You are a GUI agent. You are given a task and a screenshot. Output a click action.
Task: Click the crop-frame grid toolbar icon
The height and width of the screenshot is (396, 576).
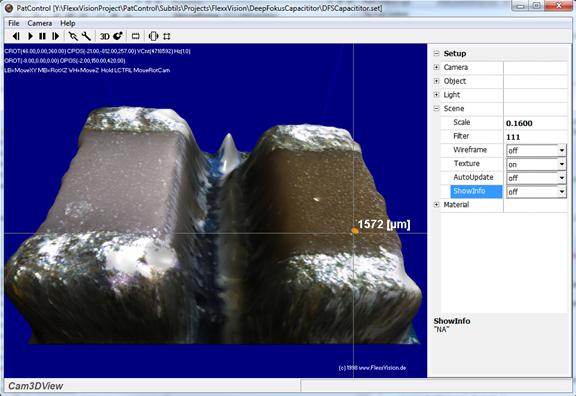[167, 36]
